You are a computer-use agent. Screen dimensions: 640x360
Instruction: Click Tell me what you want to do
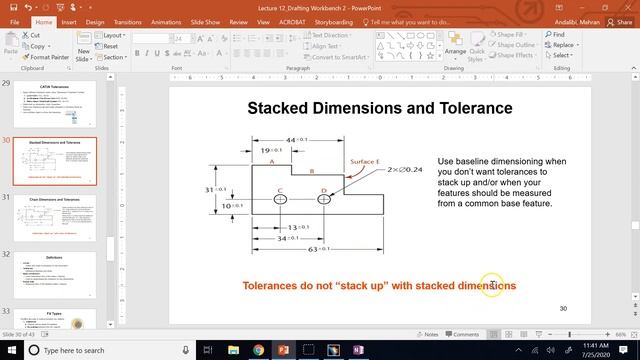pyautogui.click(x=406, y=22)
